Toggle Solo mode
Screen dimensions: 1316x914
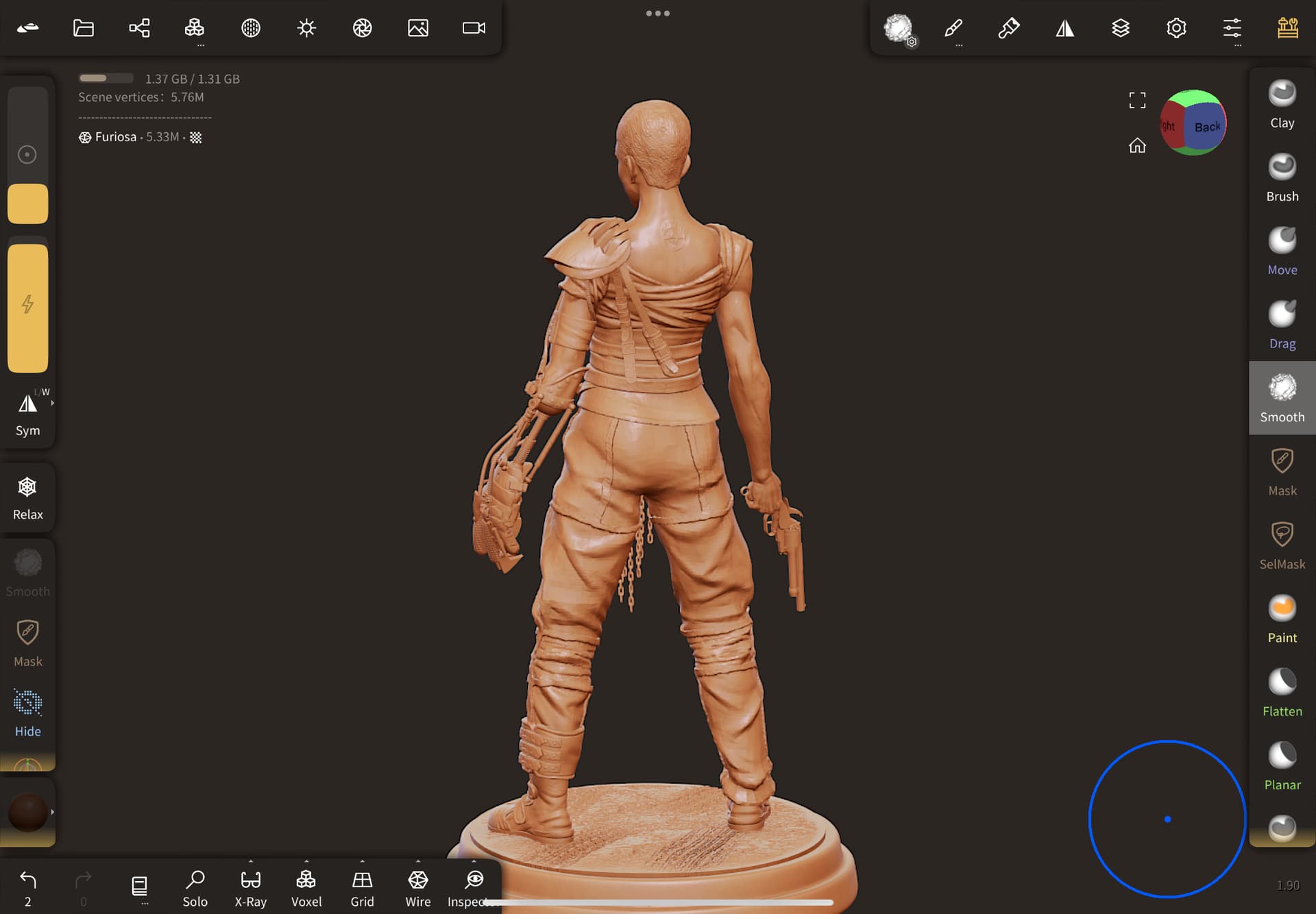(195, 889)
